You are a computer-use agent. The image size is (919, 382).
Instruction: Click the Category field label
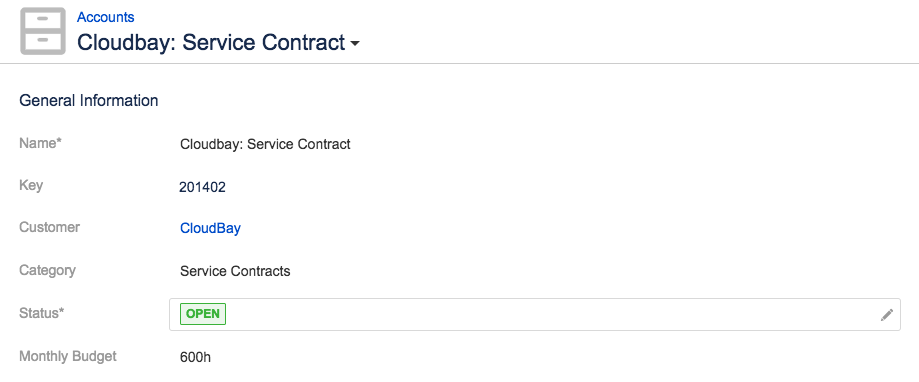47,271
